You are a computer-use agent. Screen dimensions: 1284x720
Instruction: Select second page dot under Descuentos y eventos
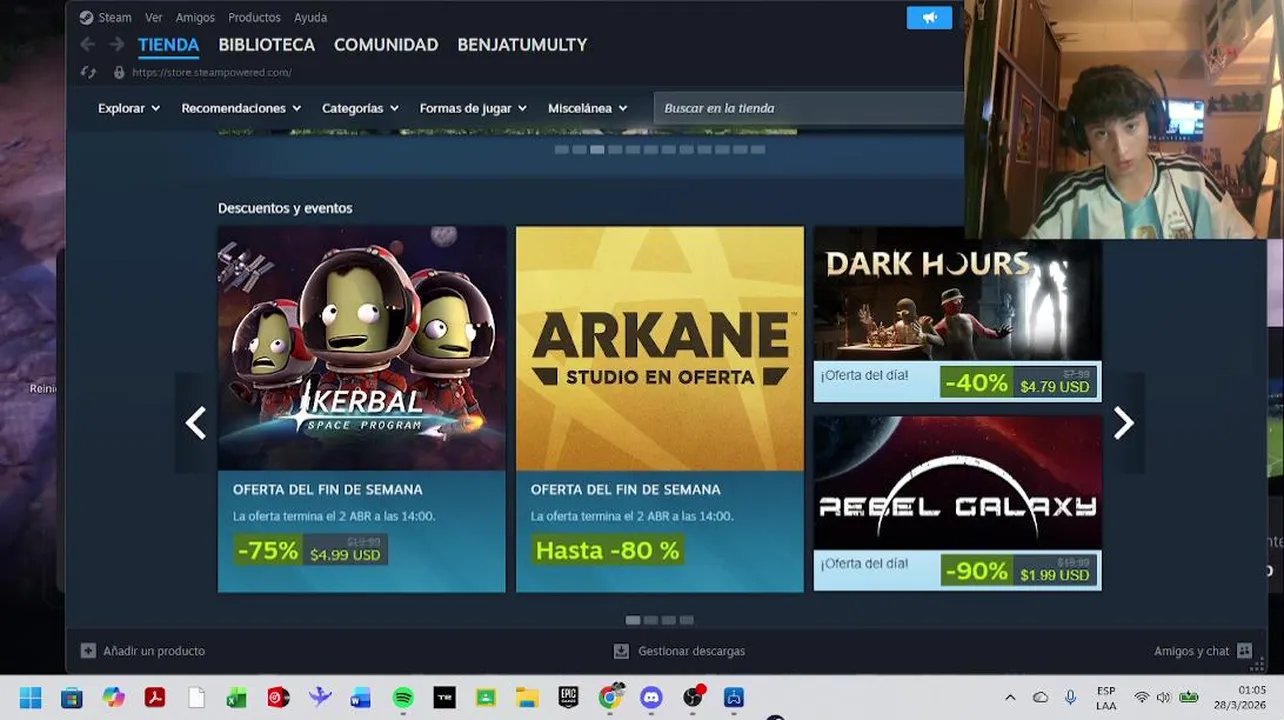click(x=651, y=620)
